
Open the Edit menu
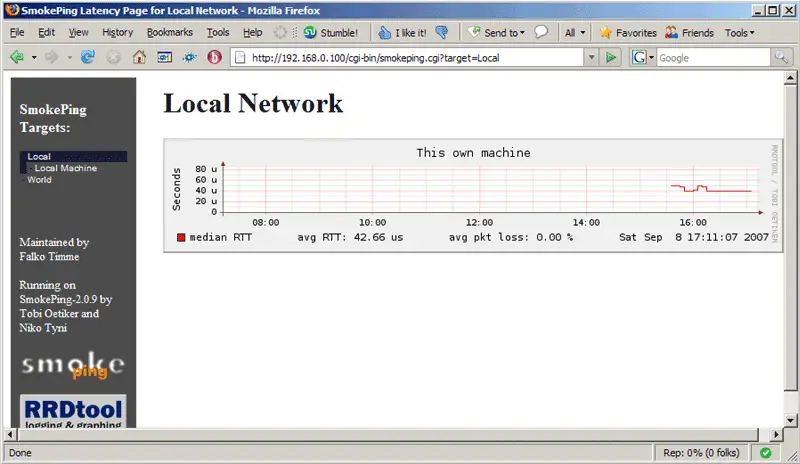point(46,32)
